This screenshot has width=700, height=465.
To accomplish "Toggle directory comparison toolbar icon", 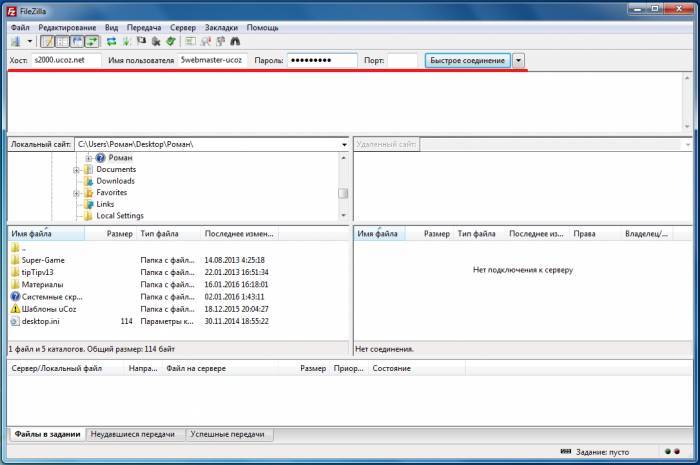I will 206,42.
